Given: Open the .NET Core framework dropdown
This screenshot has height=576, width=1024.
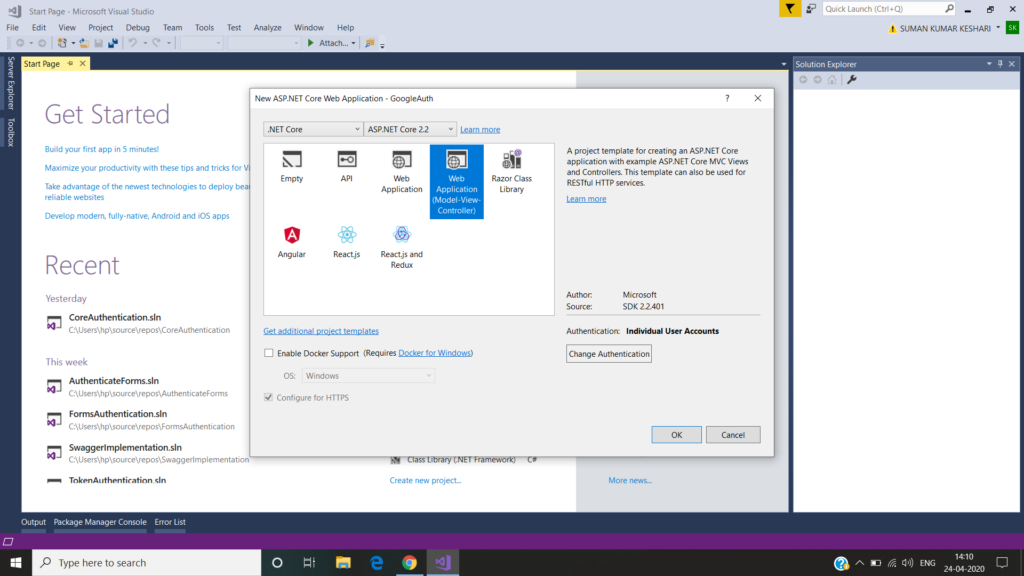Looking at the screenshot, I should [x=313, y=129].
